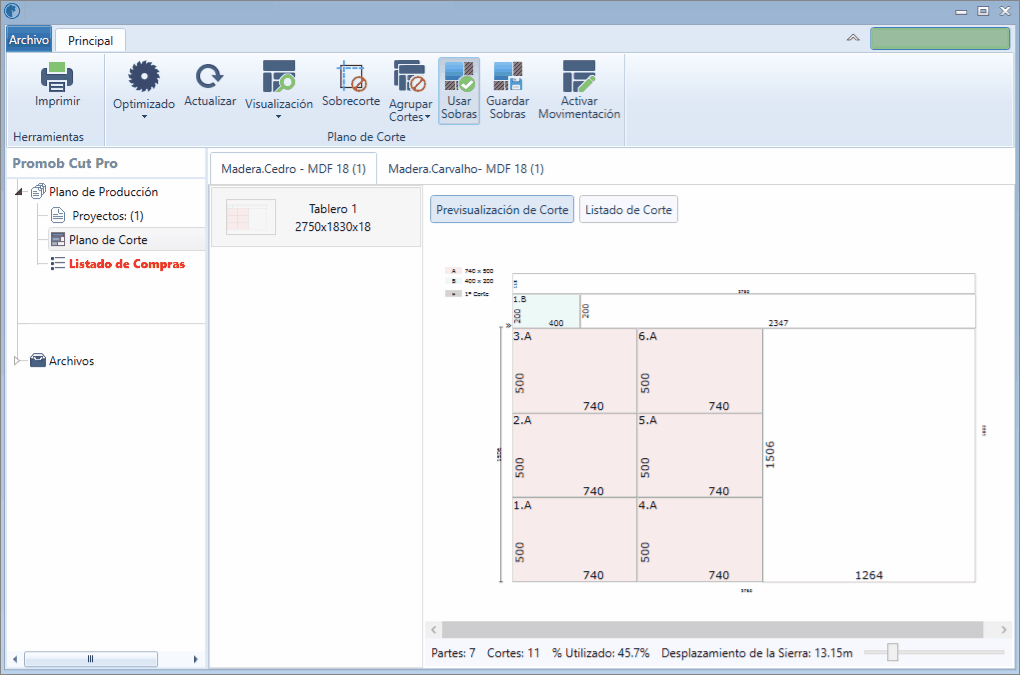
Task: Select piece 5.A in cut plan
Action: tap(700, 456)
